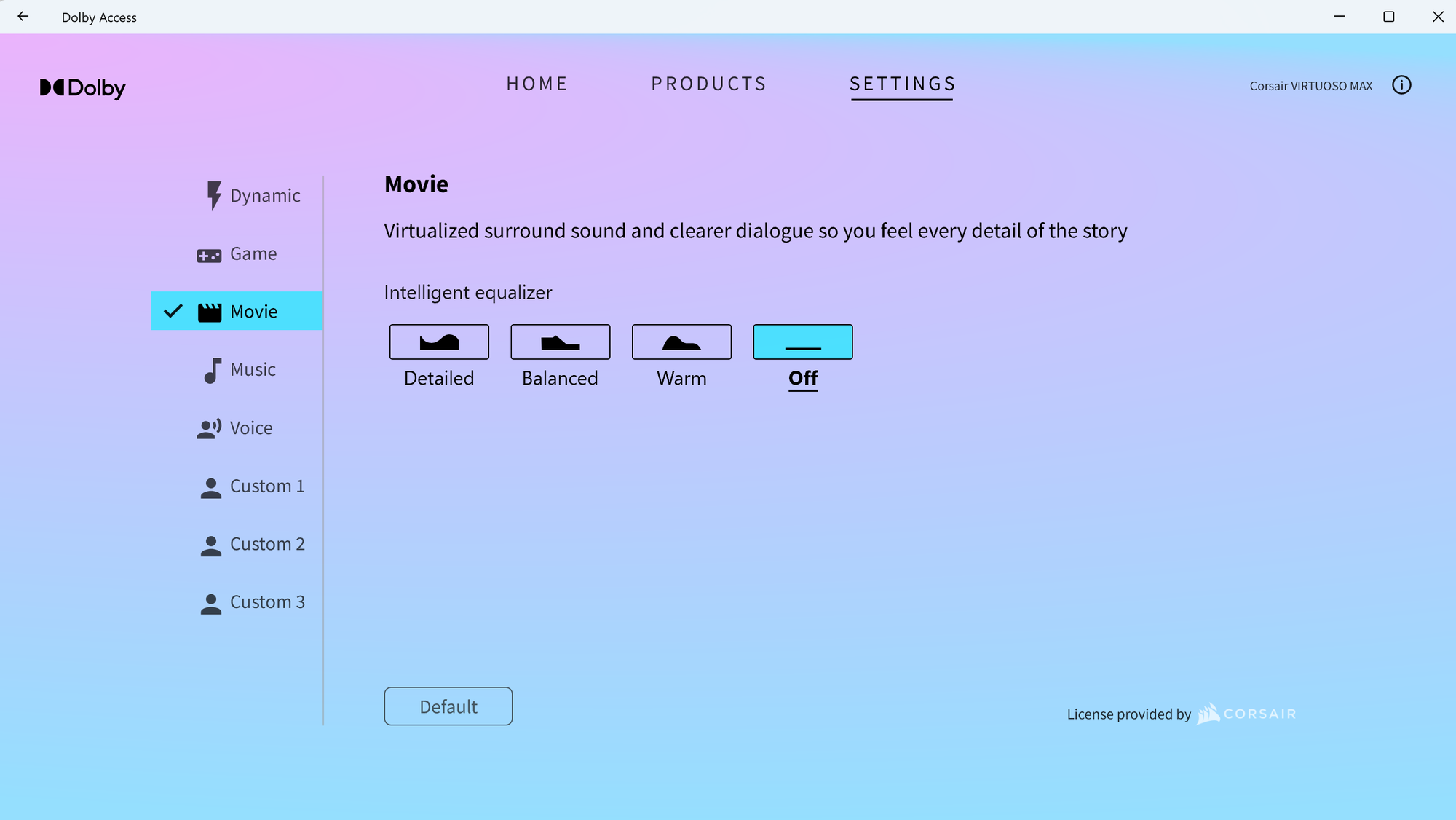Choose the Dynamic profile label
This screenshot has height=820, width=1456.
265,196
